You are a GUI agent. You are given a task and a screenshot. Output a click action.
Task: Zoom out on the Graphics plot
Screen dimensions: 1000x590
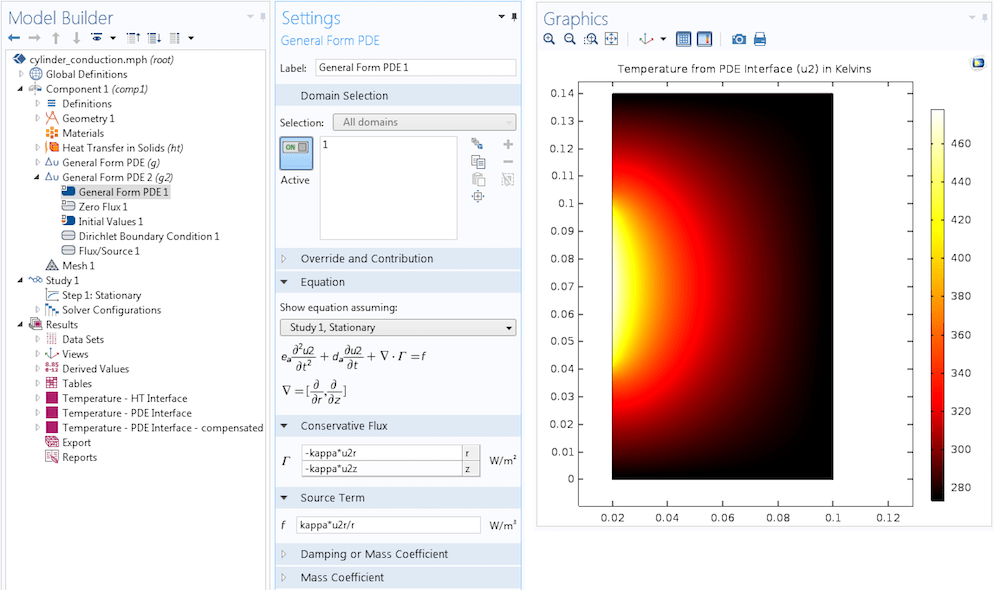pyautogui.click(x=570, y=40)
